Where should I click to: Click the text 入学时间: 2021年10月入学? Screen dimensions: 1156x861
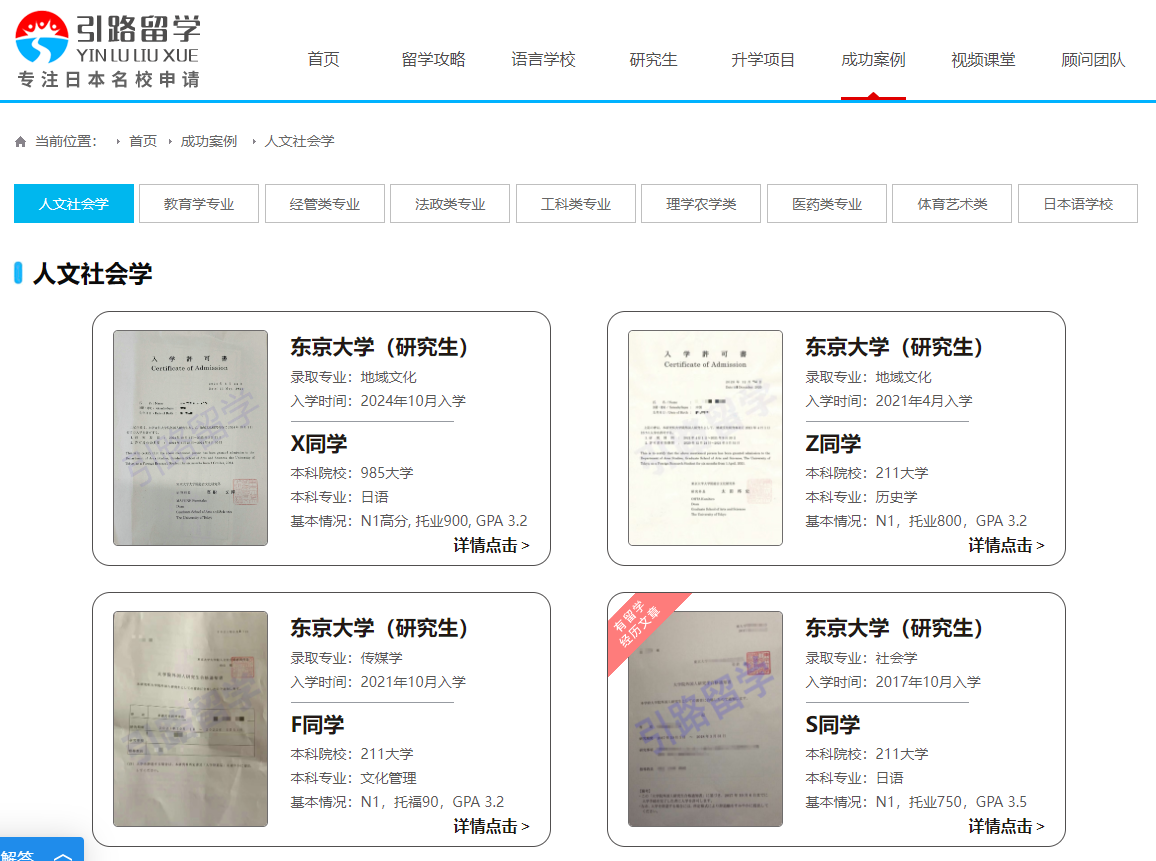point(378,682)
